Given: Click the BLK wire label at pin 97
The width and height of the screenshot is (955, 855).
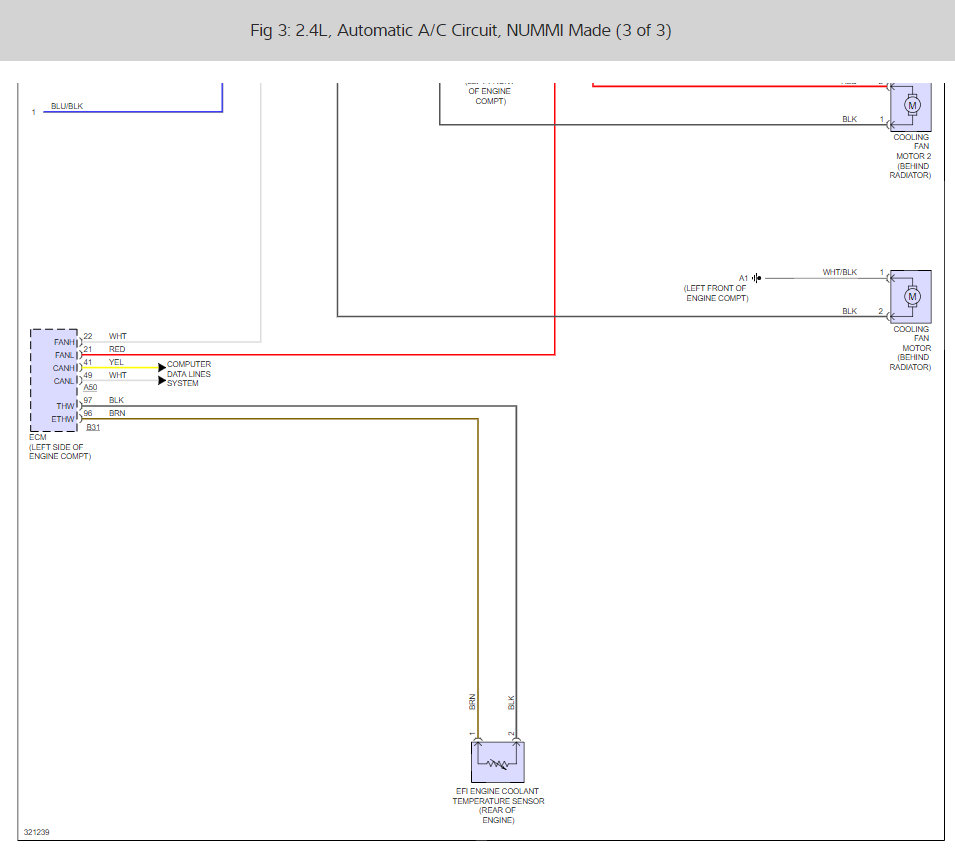Looking at the screenshot, I should click(116, 400).
